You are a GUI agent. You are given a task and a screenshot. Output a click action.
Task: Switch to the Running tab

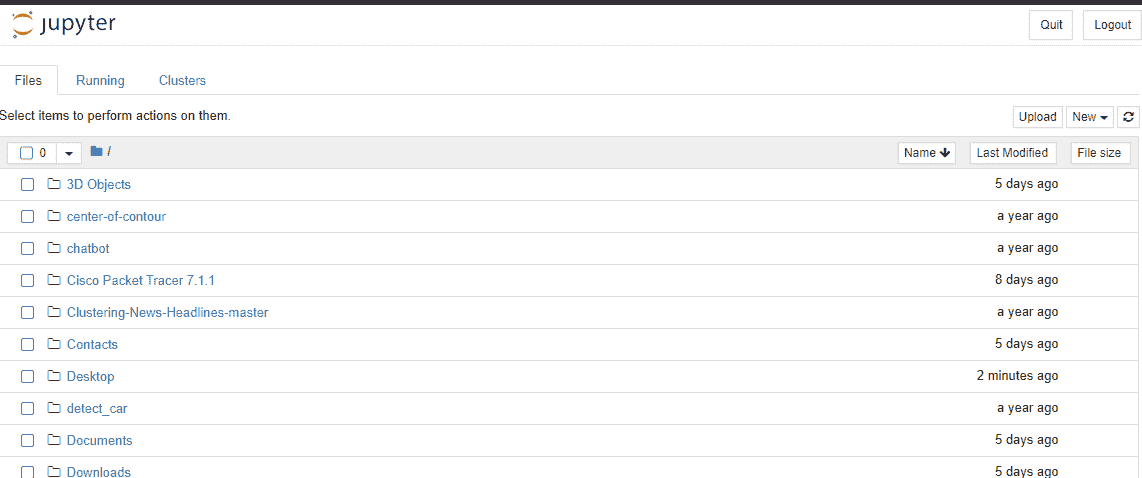click(x=100, y=80)
